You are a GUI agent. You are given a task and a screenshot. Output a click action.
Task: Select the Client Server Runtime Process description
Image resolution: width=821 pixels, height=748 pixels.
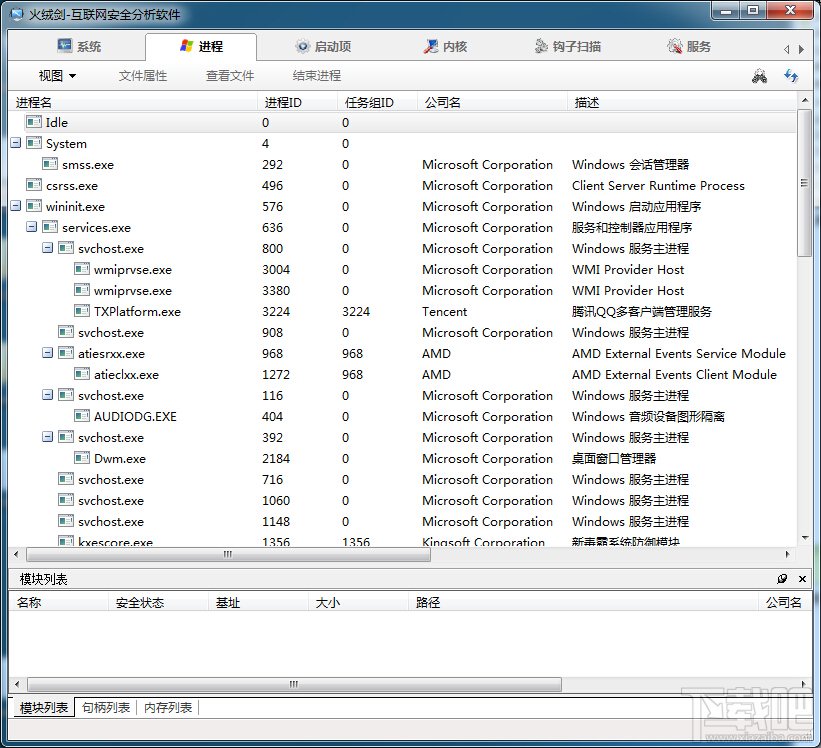pos(658,185)
